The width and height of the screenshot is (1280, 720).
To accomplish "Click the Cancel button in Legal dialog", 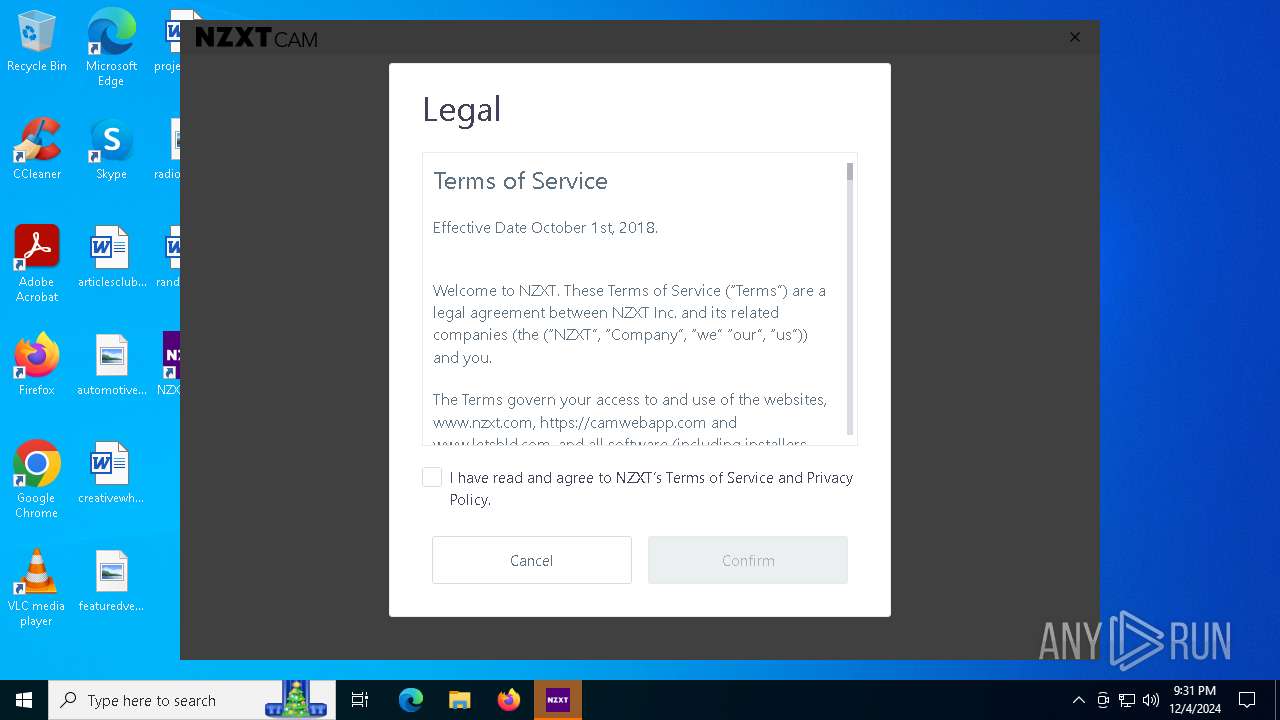I will click(x=532, y=560).
